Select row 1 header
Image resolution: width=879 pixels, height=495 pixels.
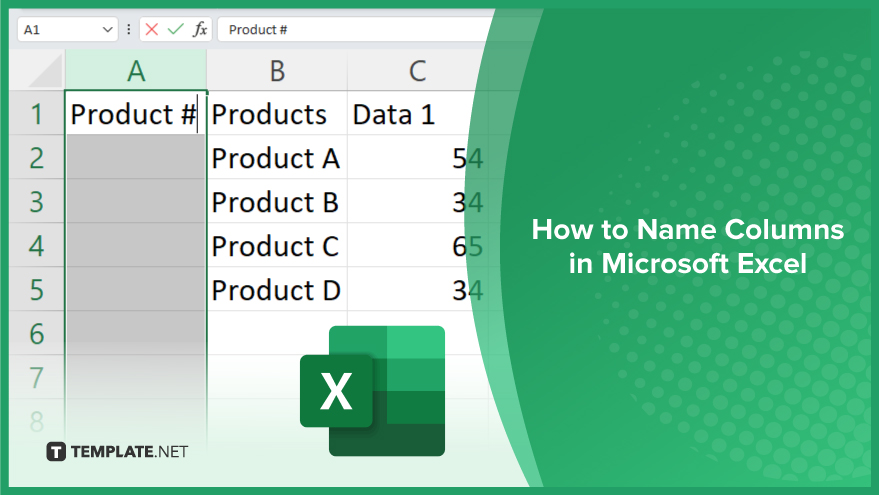tap(36, 114)
